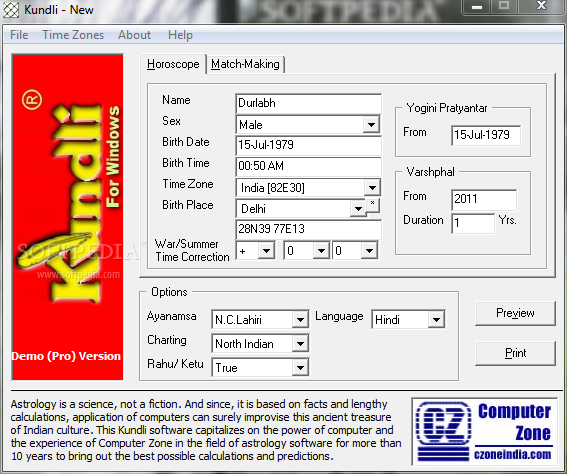Viewport: 567px width, 474px height.
Task: Open the About menu
Action: 134,35
